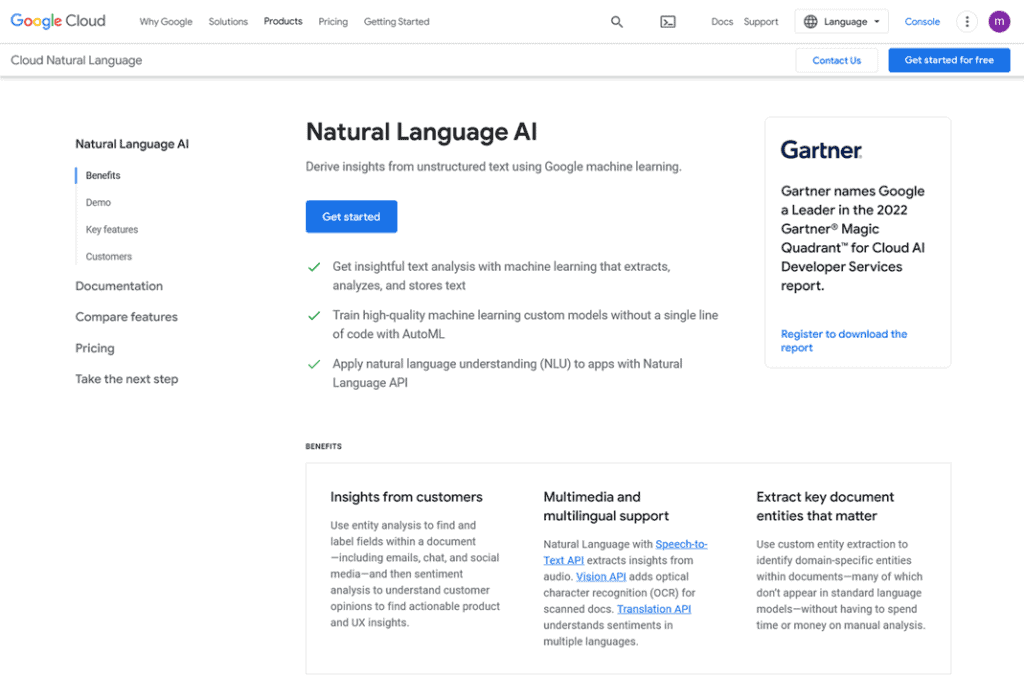Expand the Language dropdown arrow
The image size is (1024, 699).
(876, 22)
